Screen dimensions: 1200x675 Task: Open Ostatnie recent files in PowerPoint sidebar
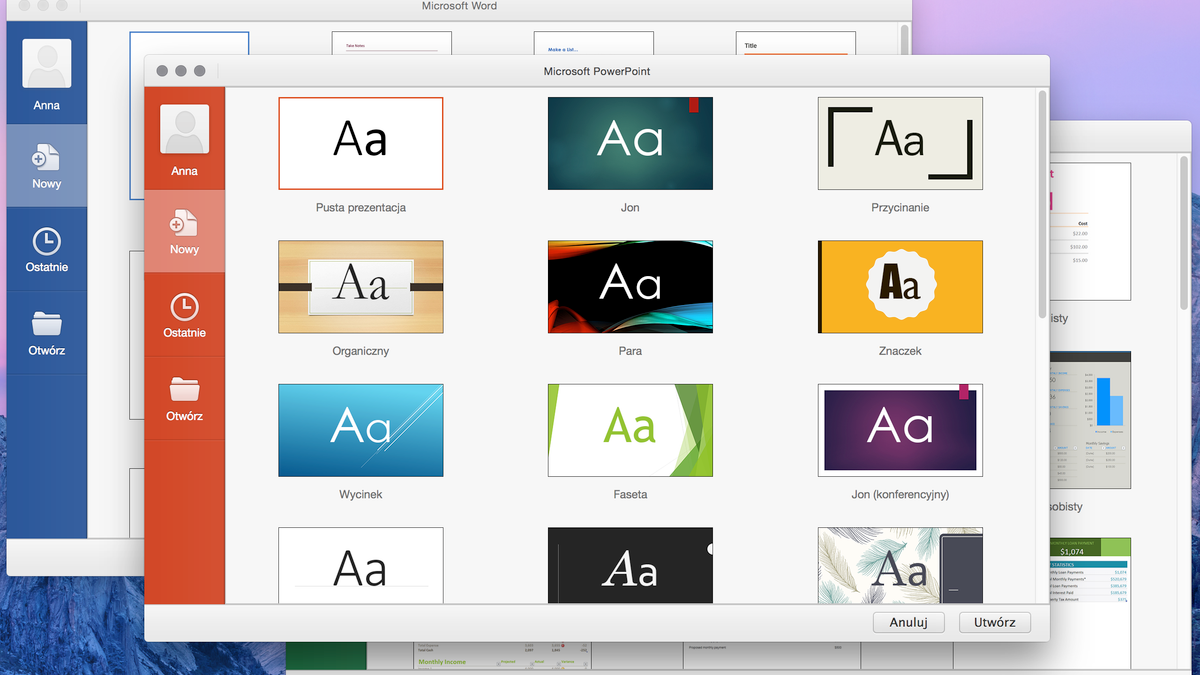(x=184, y=314)
